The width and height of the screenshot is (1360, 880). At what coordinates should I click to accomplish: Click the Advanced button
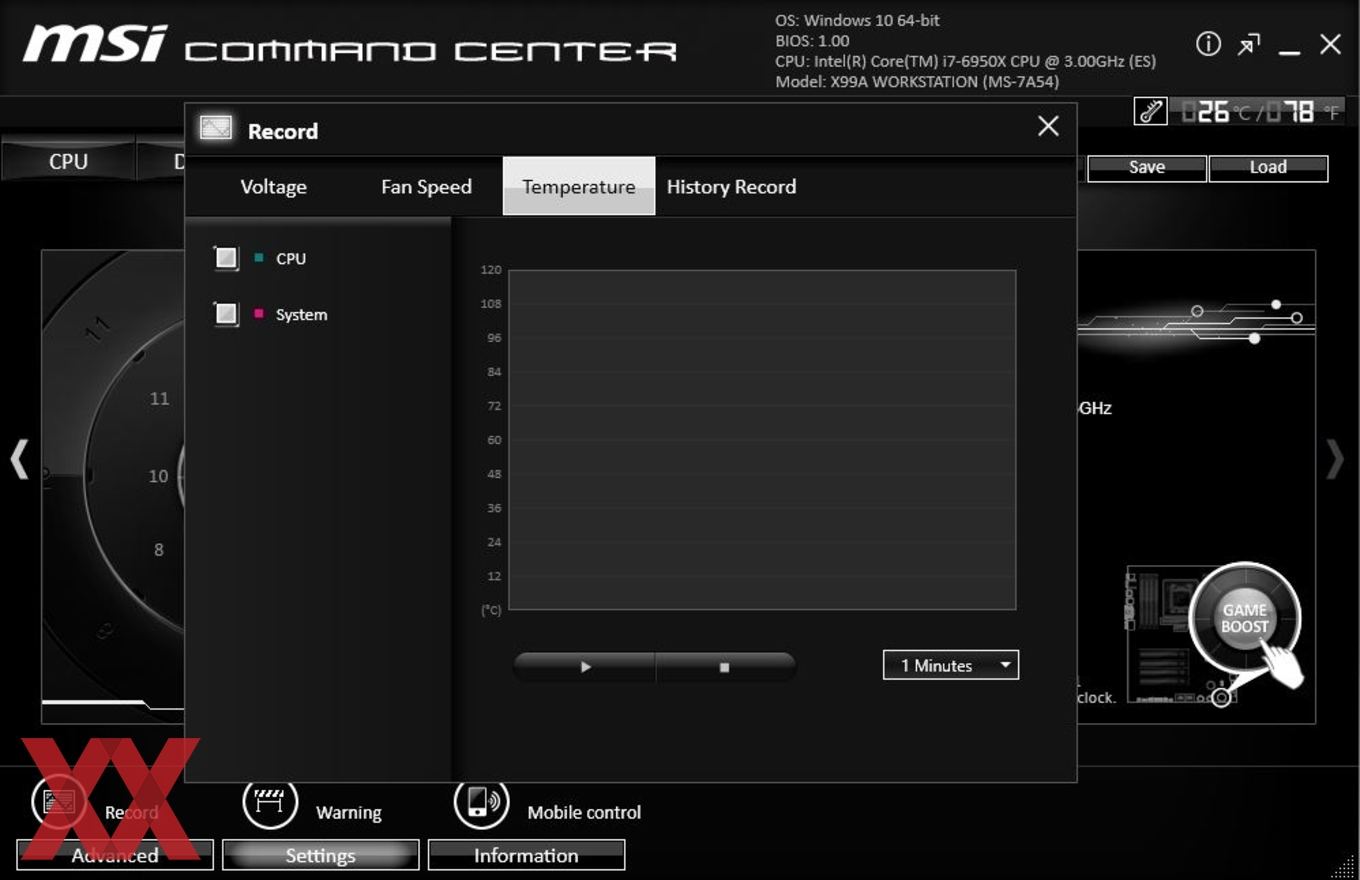pos(115,855)
